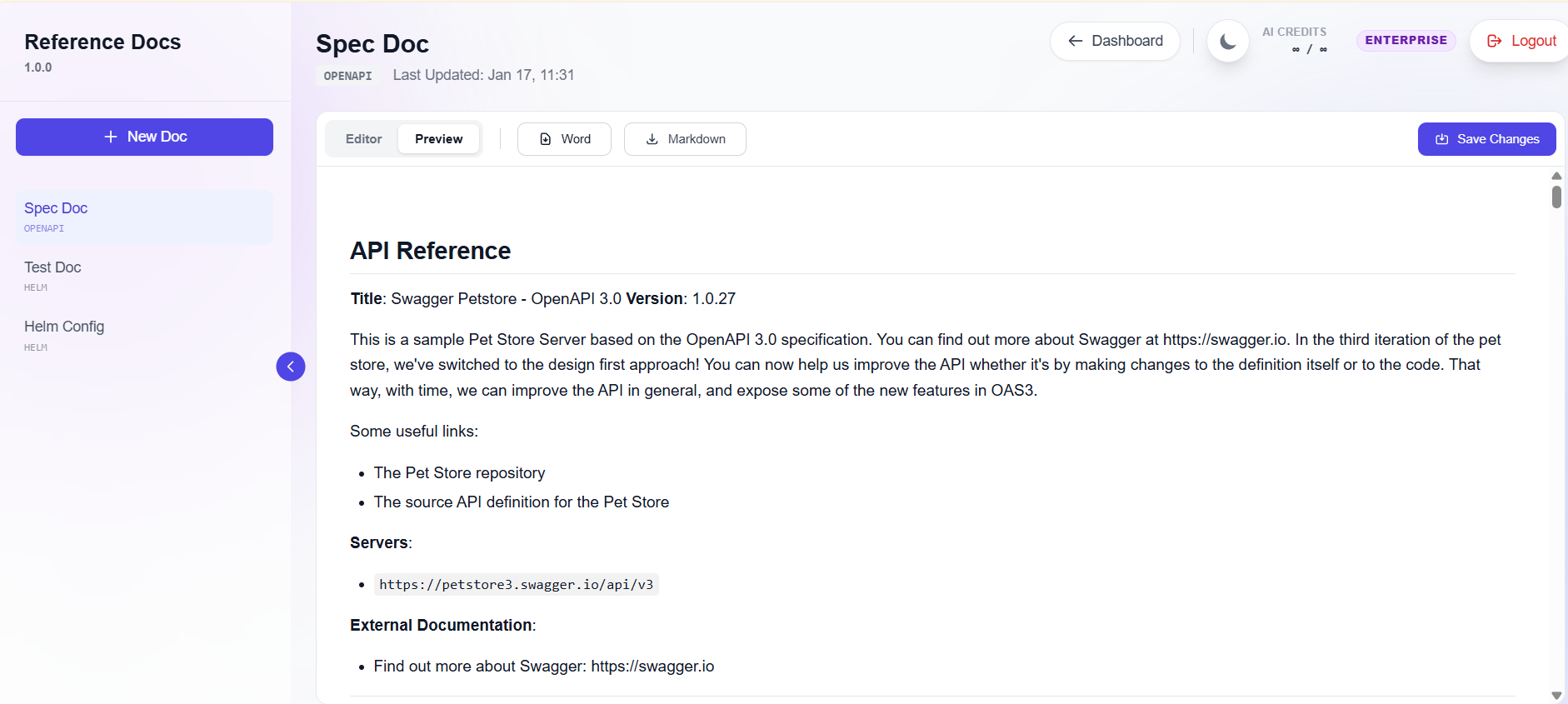Switch to the Editor tab
Image resolution: width=1568 pixels, height=704 pixels.
click(363, 139)
